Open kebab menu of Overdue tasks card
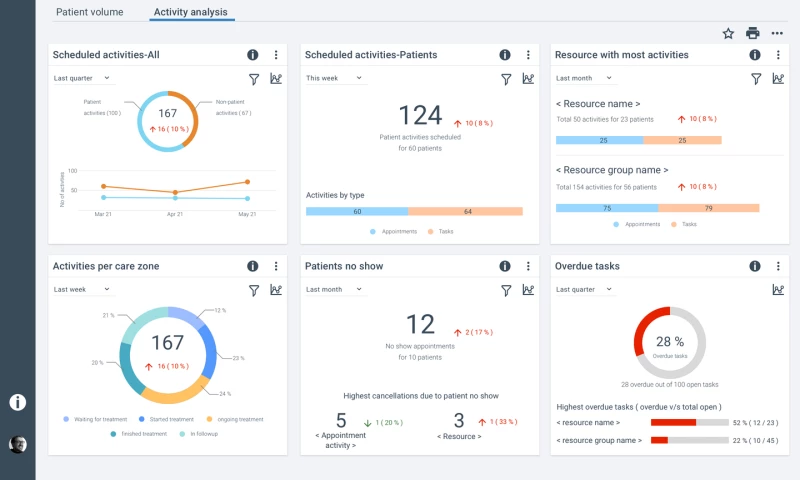The width and height of the screenshot is (800, 480). (778, 266)
